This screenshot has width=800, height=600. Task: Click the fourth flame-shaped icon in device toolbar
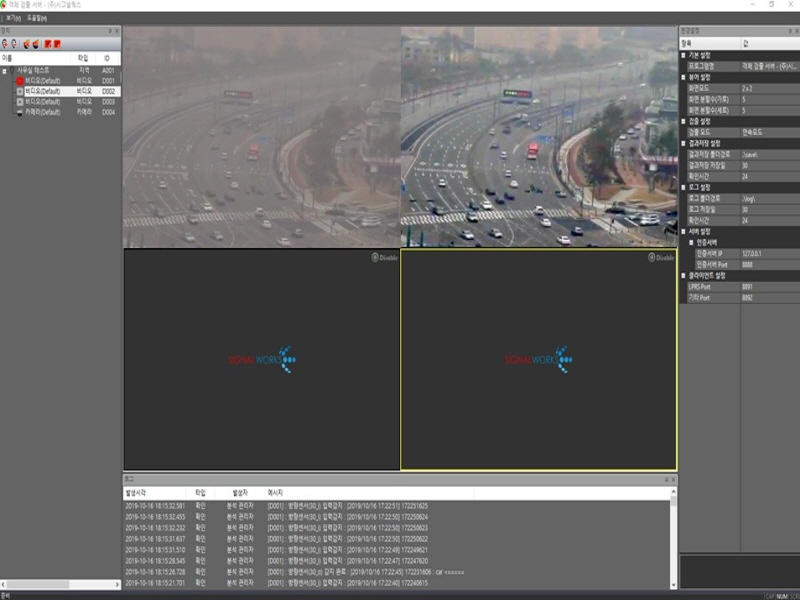(36, 44)
